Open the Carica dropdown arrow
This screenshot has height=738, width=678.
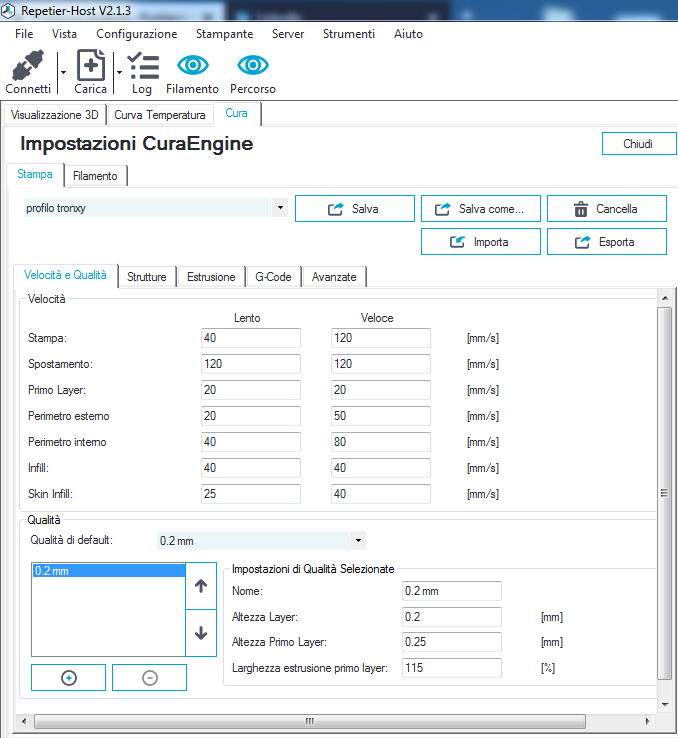[119, 72]
